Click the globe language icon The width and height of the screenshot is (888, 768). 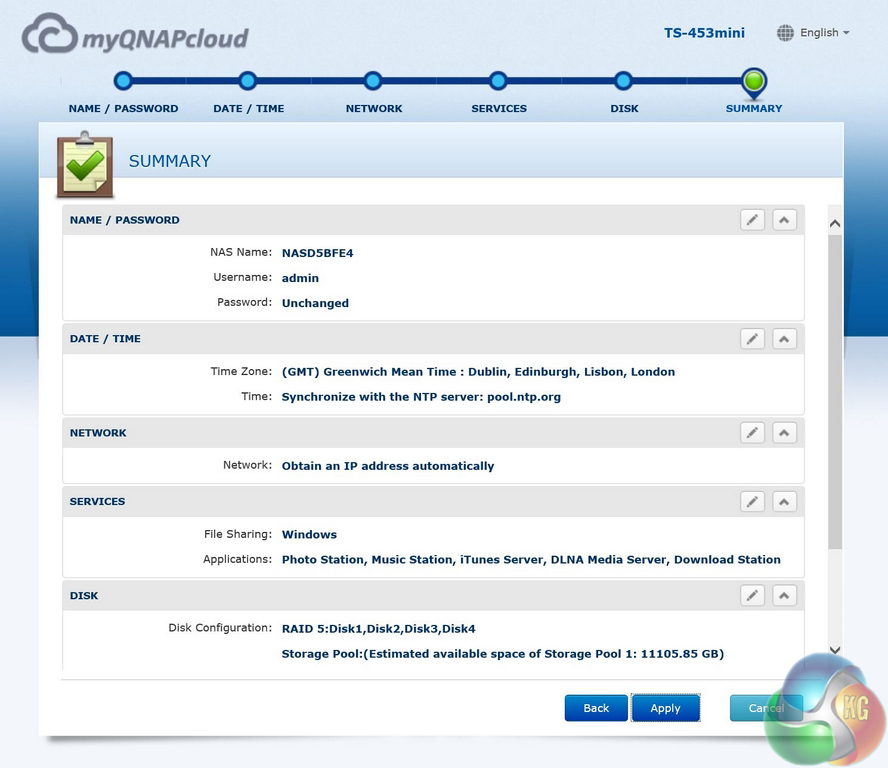tap(785, 33)
